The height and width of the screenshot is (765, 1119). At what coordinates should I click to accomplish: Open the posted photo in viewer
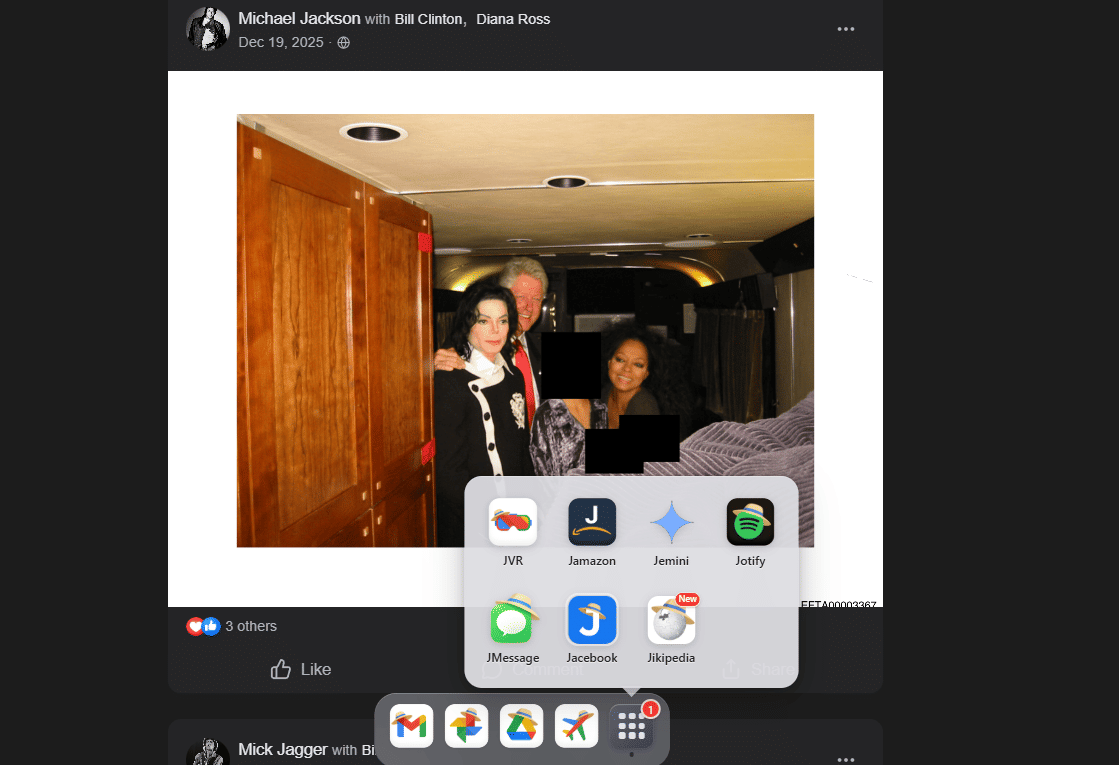(400, 330)
